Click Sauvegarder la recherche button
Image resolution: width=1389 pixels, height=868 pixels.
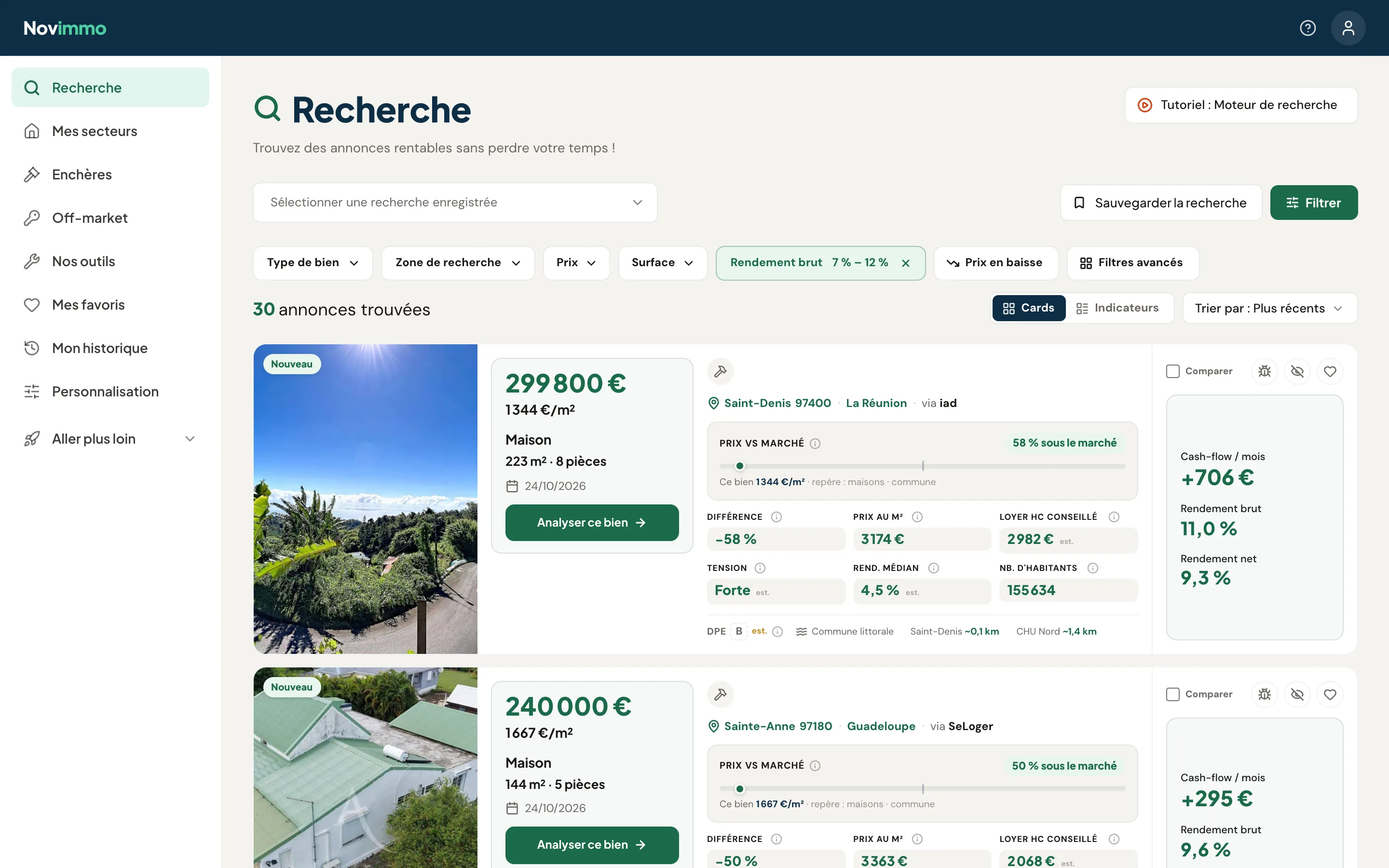pos(1160,203)
